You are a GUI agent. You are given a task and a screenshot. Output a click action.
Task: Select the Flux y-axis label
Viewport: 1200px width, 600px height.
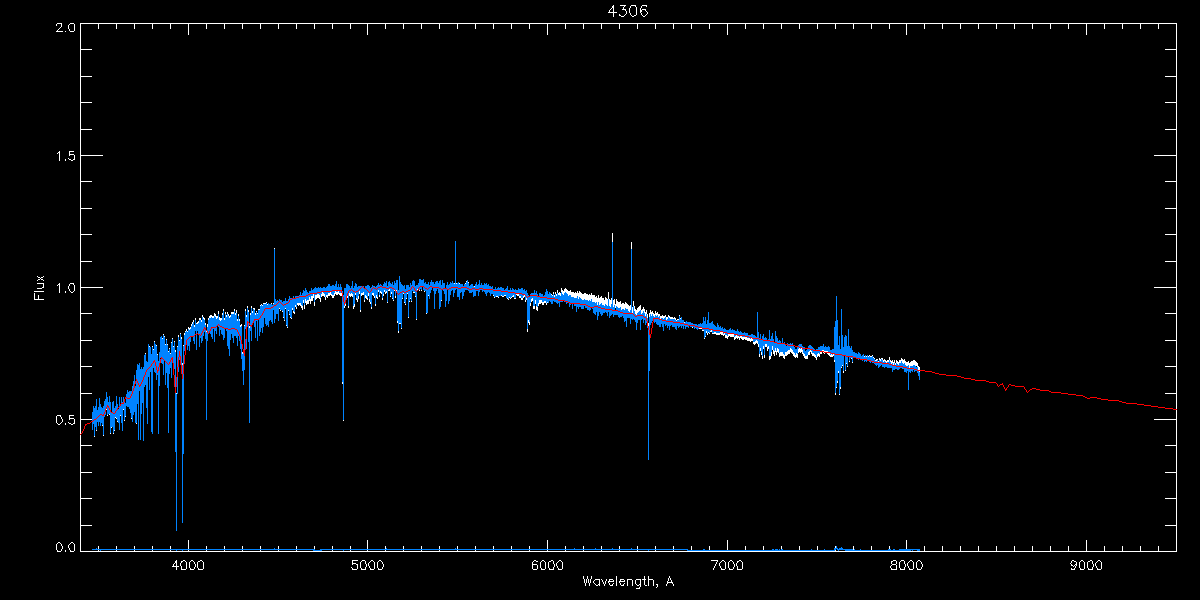pos(39,288)
